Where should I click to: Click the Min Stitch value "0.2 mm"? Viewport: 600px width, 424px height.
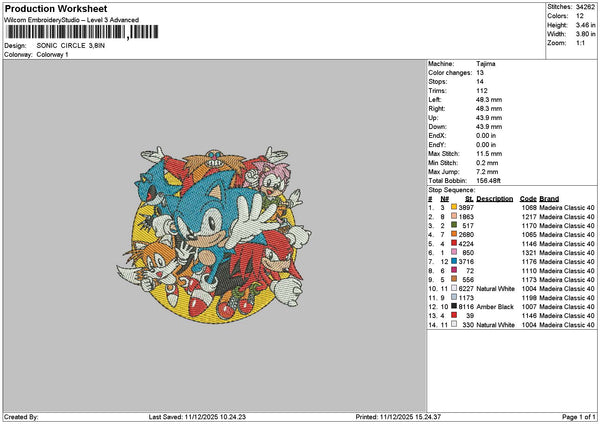[488, 163]
